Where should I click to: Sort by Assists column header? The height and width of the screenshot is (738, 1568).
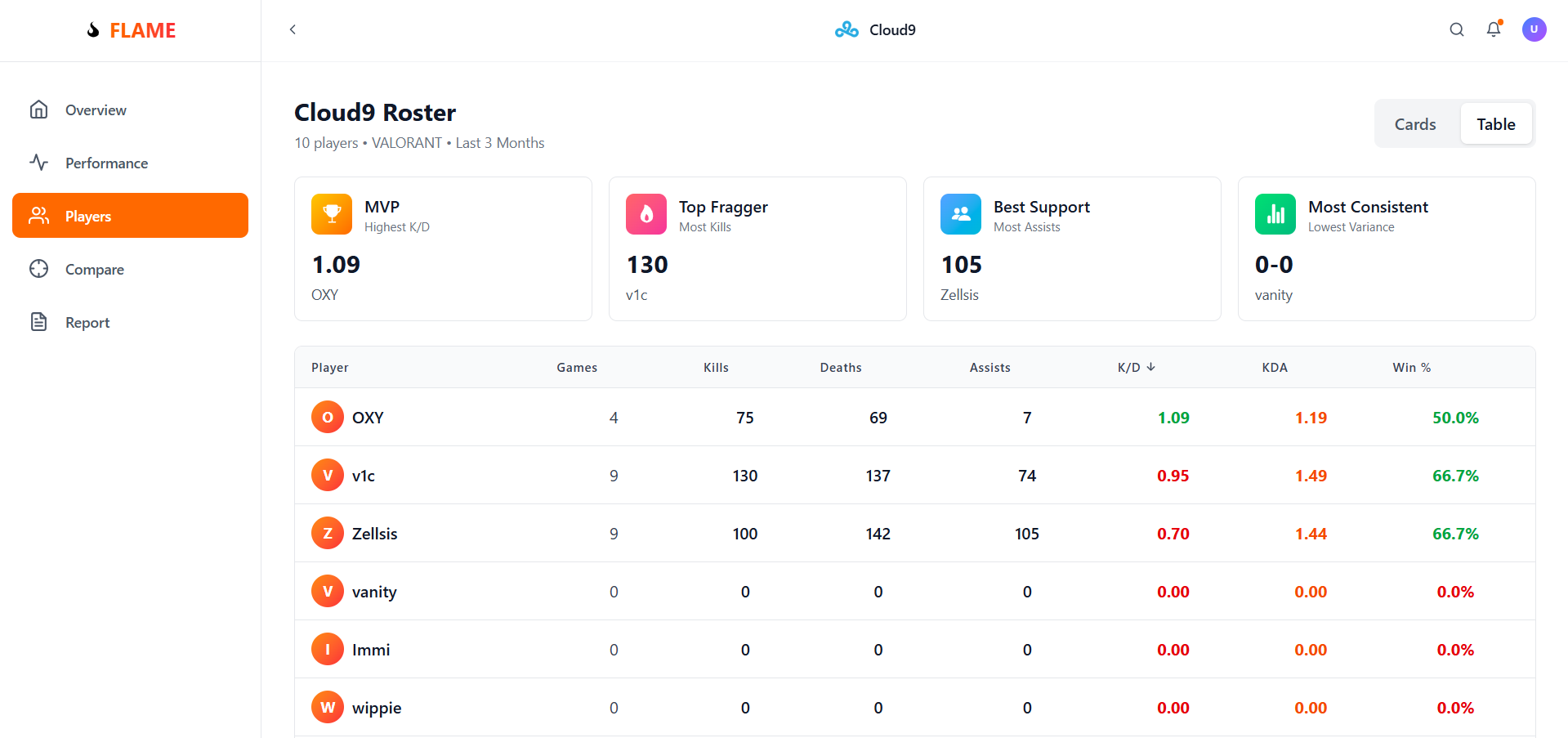(990, 368)
